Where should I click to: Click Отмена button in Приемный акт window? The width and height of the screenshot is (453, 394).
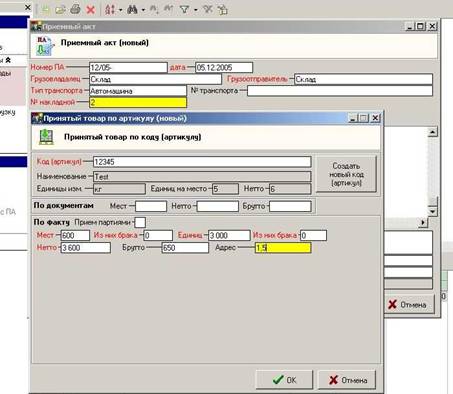pos(409,304)
